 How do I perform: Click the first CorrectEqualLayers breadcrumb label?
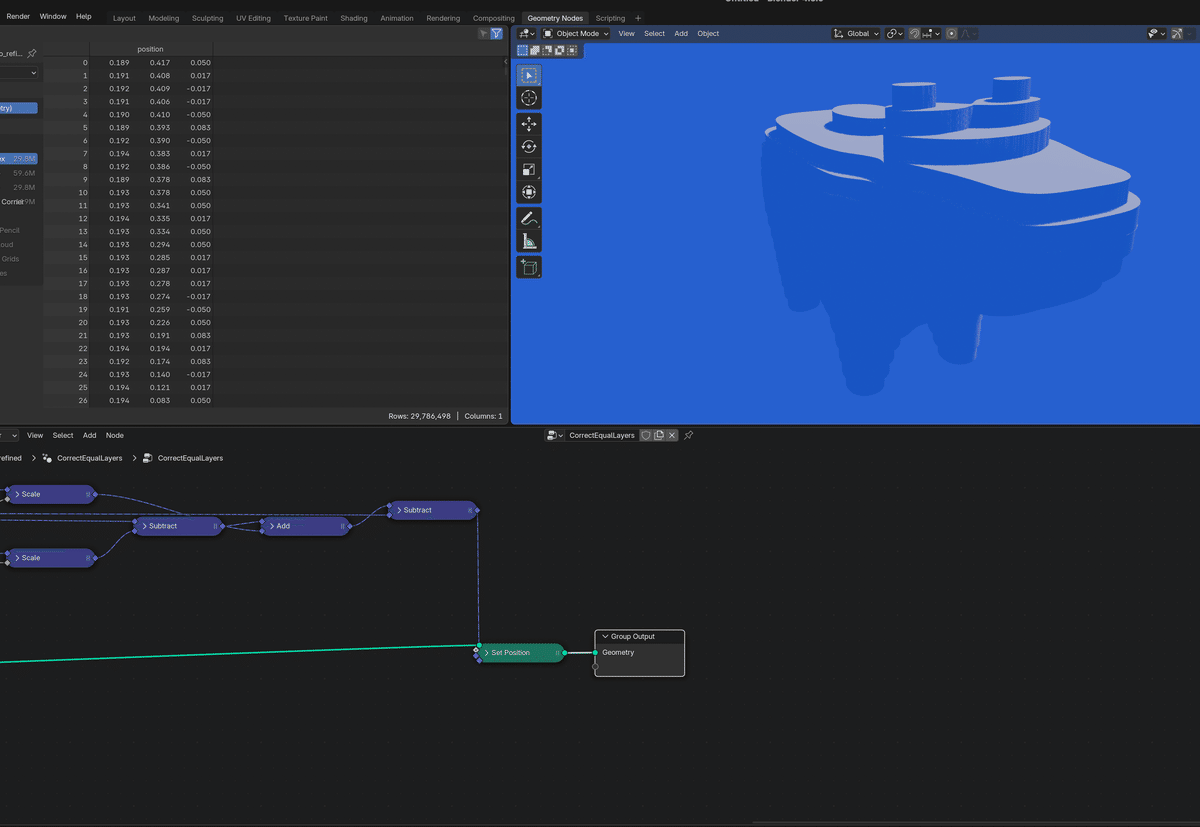[x=90, y=458]
